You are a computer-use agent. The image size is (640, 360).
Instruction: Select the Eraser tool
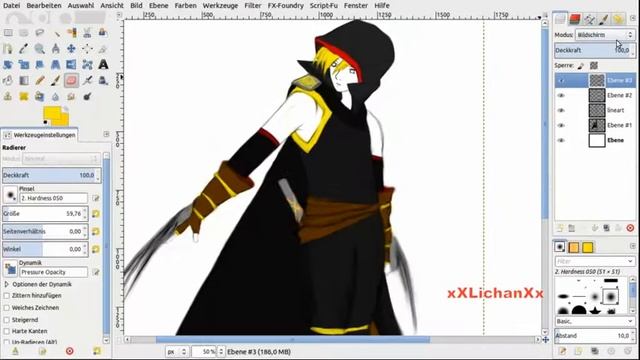(x=71, y=80)
